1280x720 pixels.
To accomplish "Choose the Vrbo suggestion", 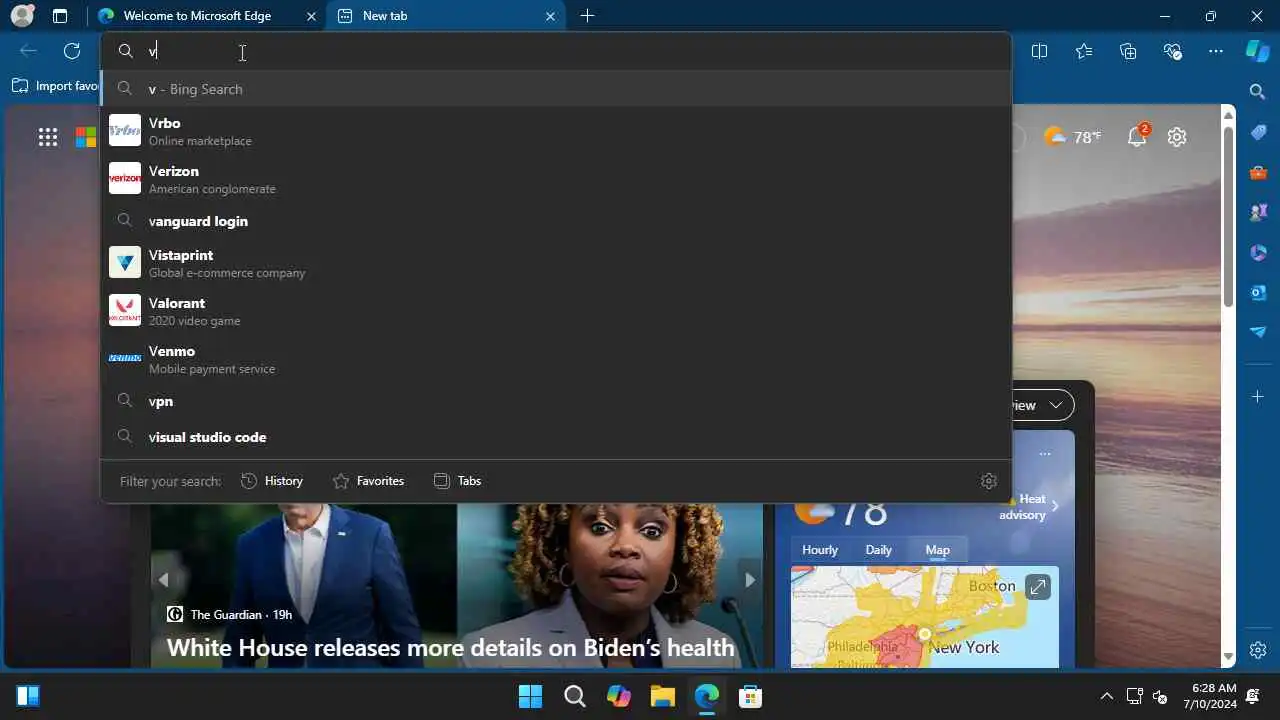I will pyautogui.click(x=556, y=131).
